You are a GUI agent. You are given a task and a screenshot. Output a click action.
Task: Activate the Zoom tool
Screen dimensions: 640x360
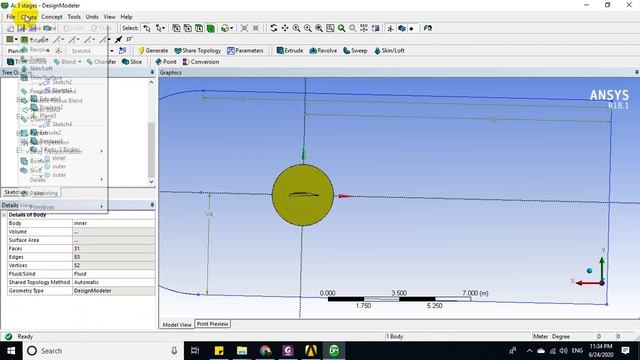pyautogui.click(x=296, y=28)
